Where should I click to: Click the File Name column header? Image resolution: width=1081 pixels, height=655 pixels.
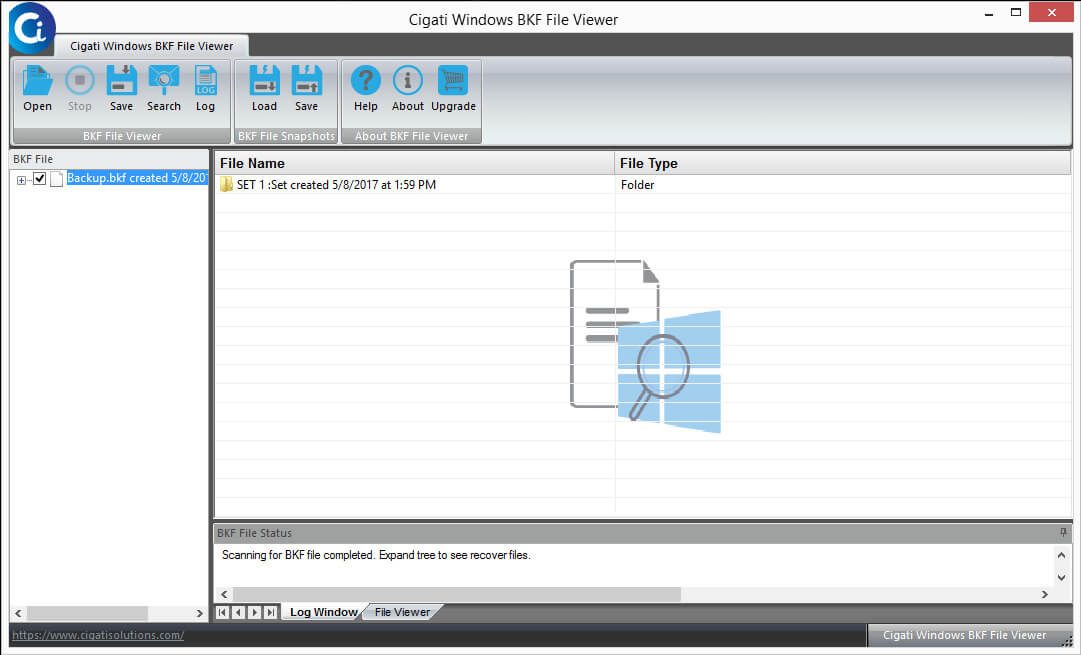[414, 163]
